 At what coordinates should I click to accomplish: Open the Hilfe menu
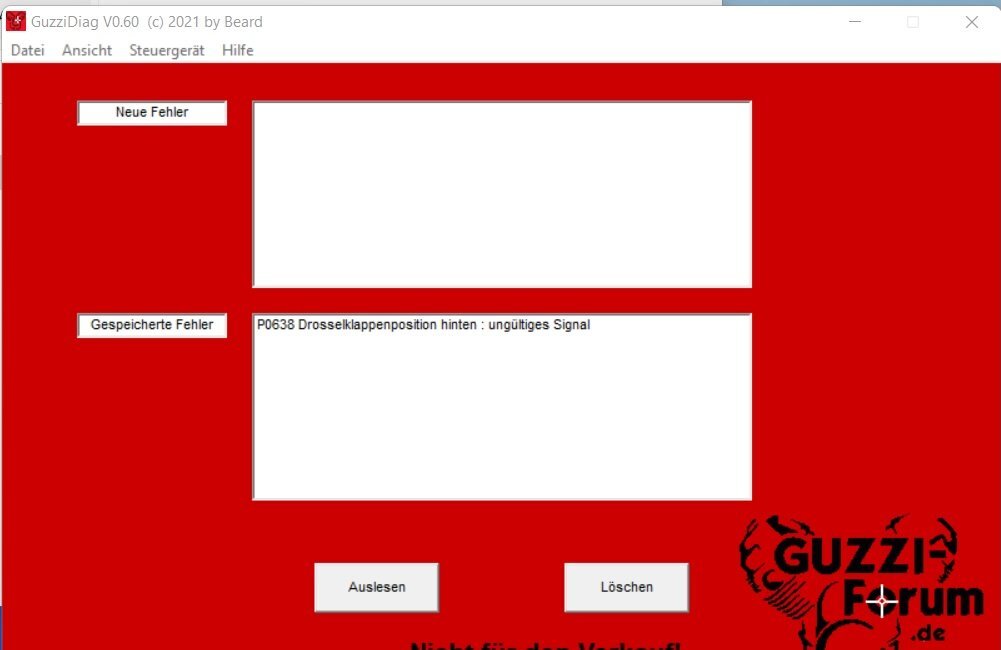click(x=238, y=50)
